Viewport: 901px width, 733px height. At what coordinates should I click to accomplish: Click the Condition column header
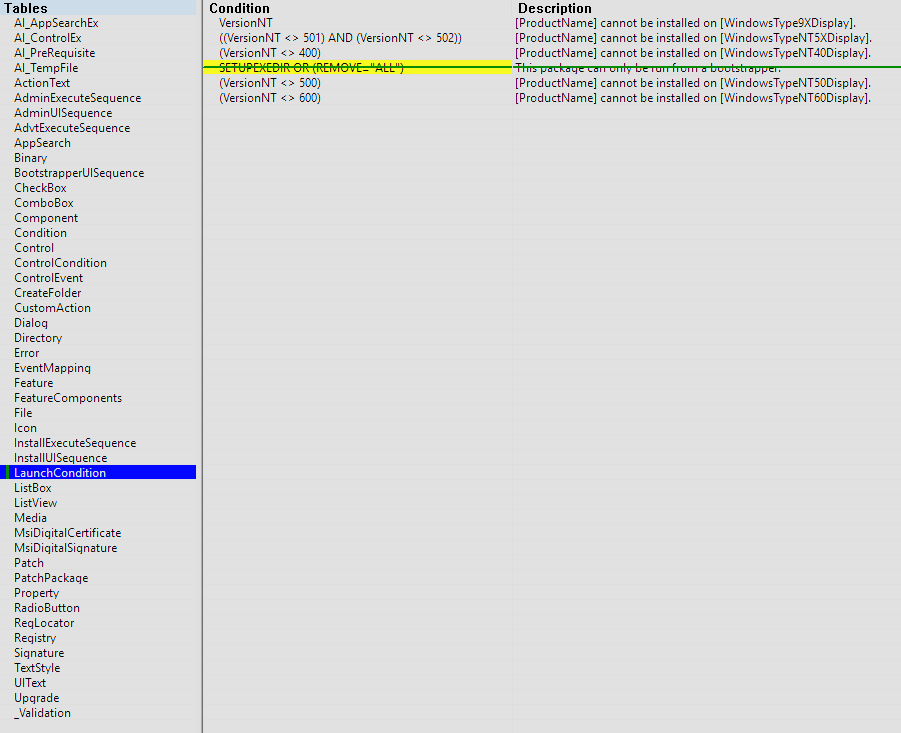point(239,8)
